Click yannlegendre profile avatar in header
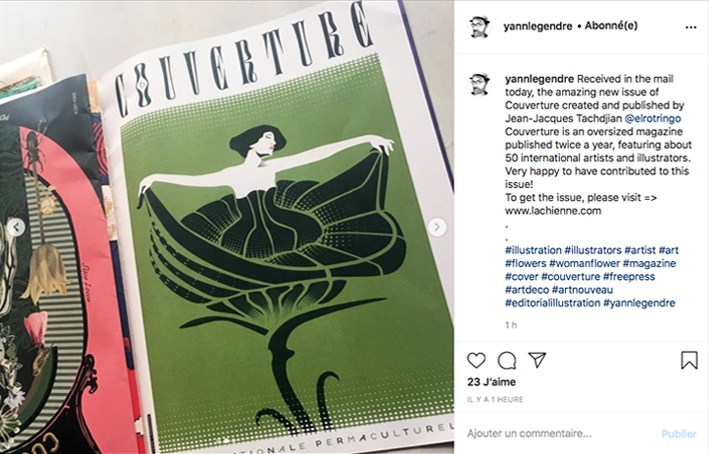 point(479,27)
